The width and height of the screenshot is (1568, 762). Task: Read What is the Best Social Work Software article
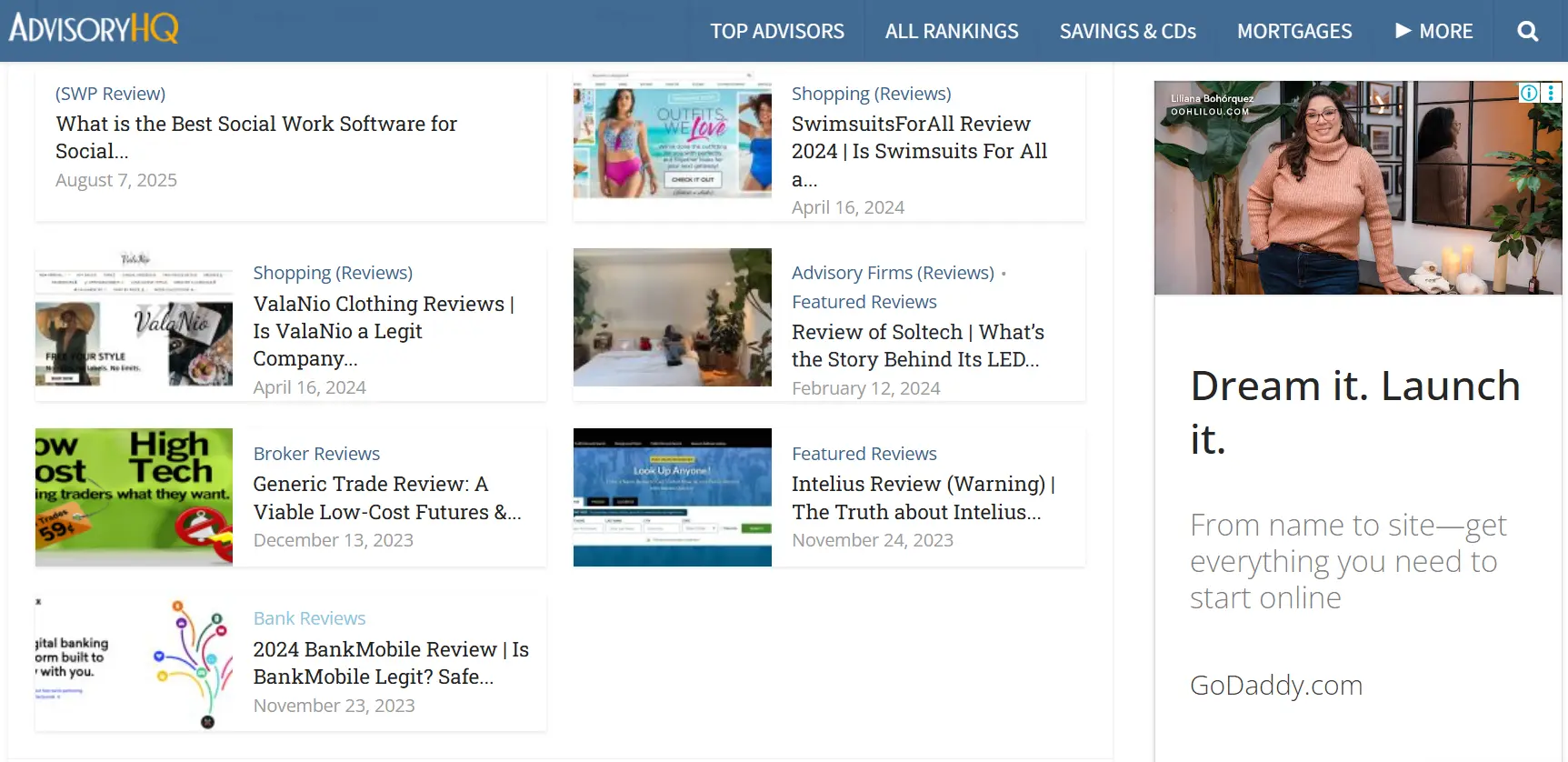click(x=256, y=137)
